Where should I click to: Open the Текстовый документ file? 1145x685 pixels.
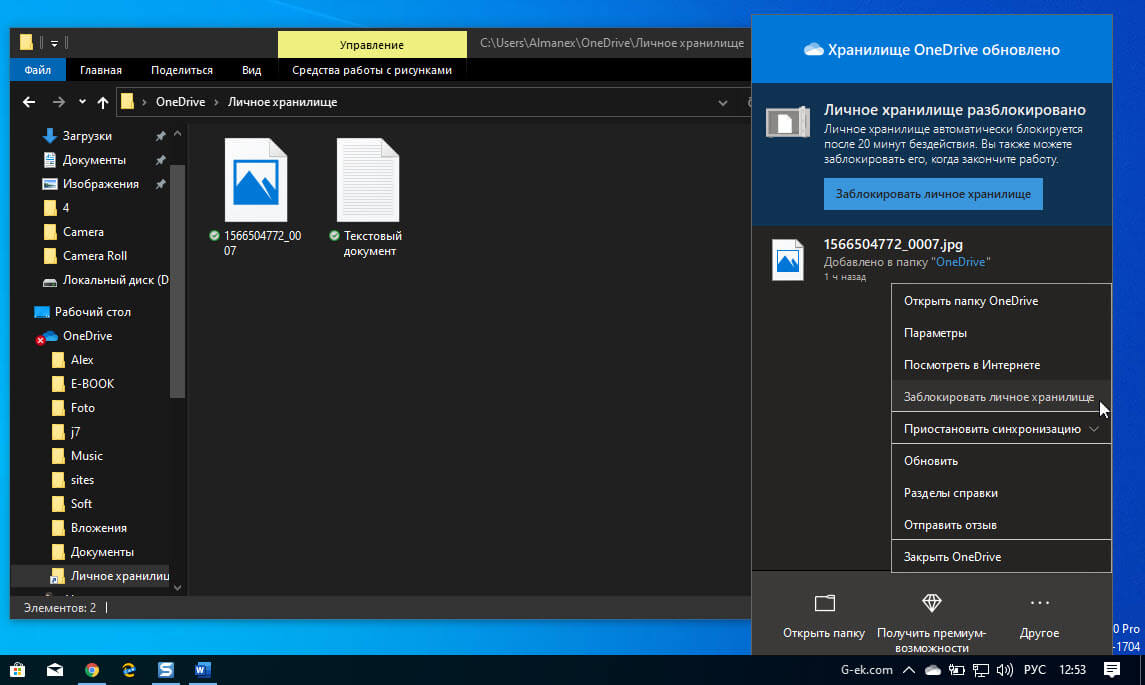368,197
